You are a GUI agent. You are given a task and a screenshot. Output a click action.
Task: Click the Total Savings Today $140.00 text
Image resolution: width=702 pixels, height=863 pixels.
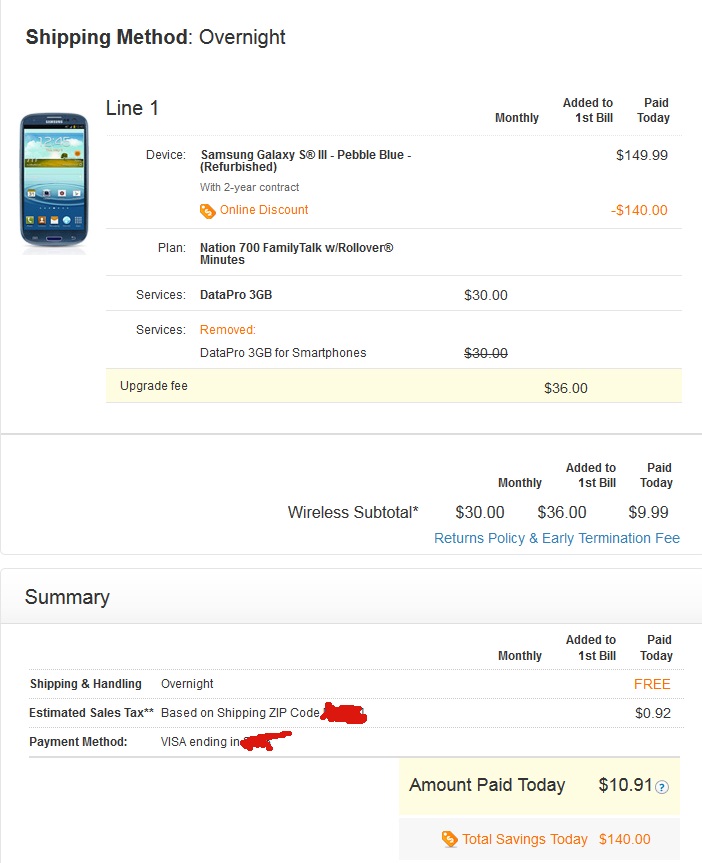(x=556, y=839)
